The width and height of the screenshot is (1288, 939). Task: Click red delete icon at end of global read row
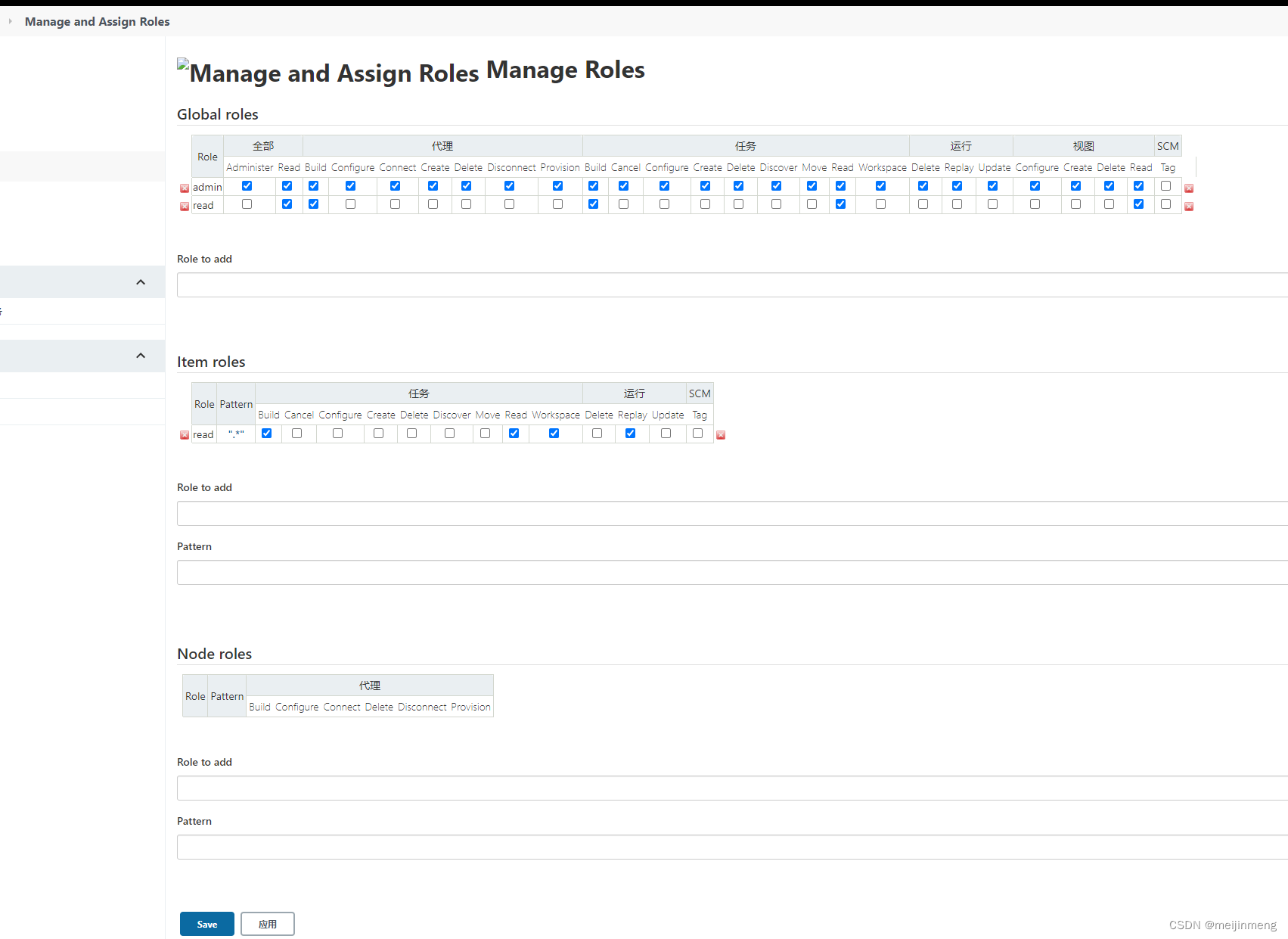click(x=1189, y=207)
